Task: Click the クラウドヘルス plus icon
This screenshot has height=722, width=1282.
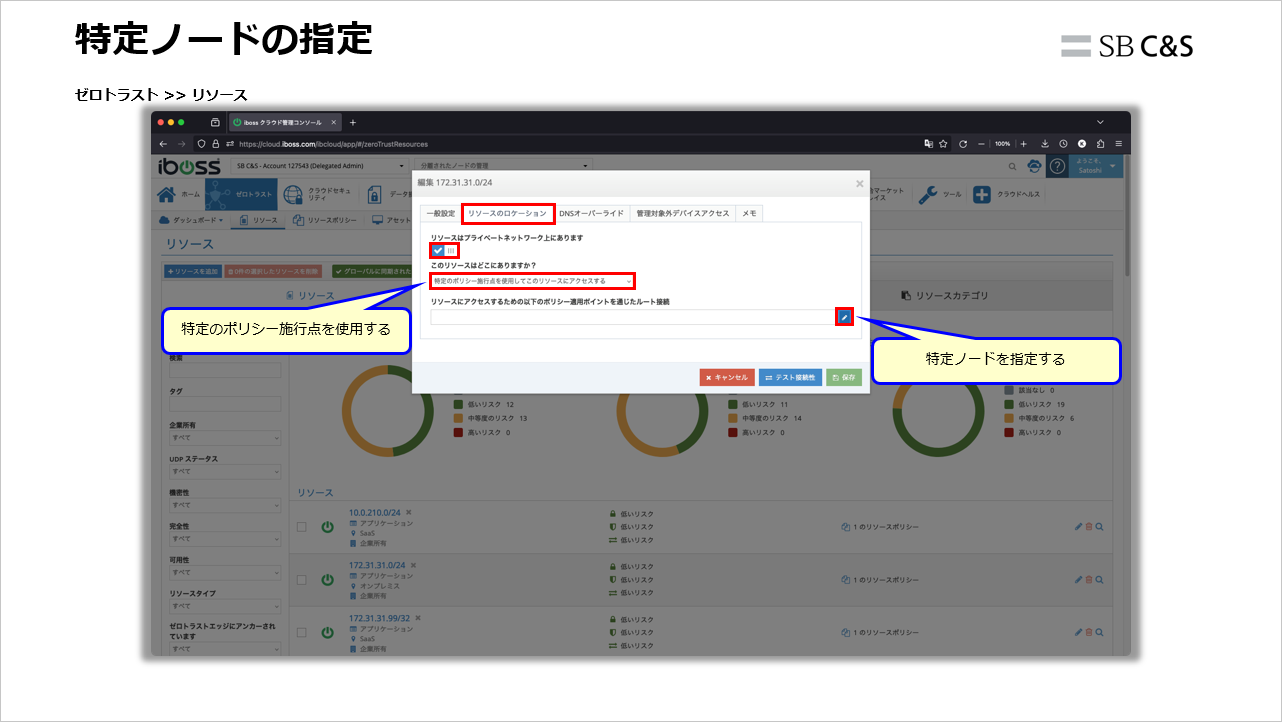Action: [x=981, y=193]
